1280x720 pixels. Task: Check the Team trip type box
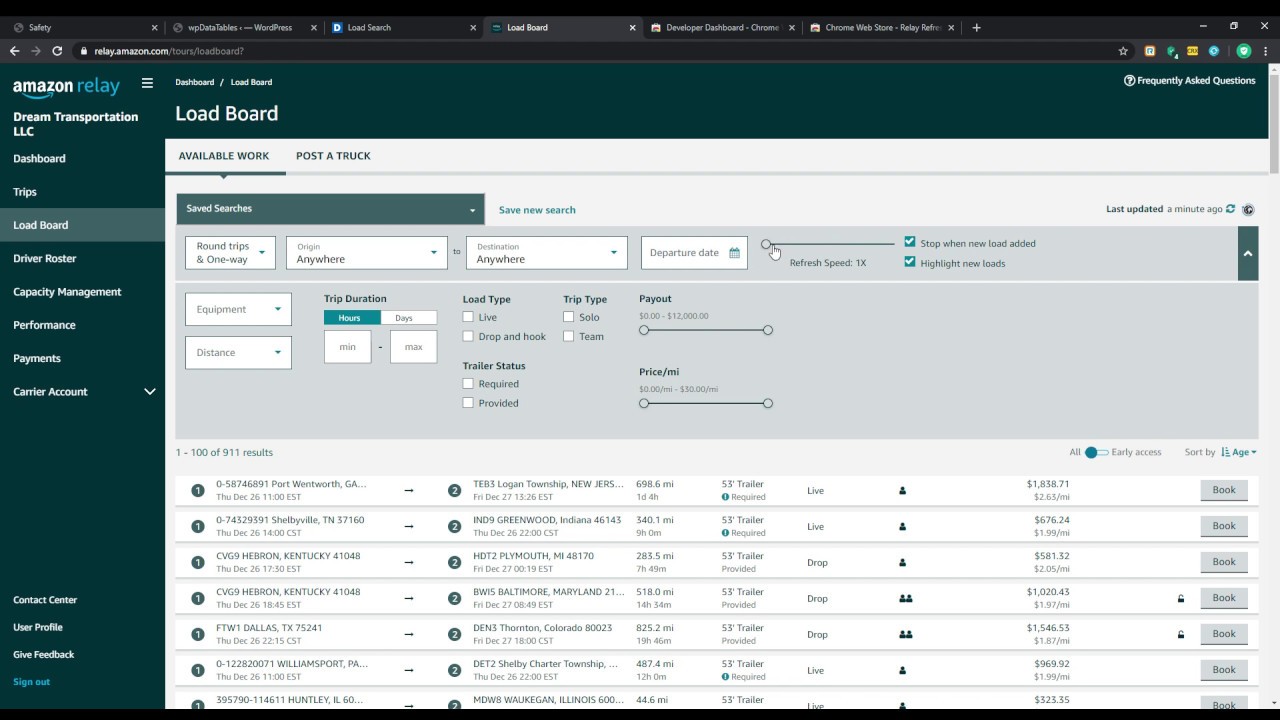pyautogui.click(x=568, y=336)
